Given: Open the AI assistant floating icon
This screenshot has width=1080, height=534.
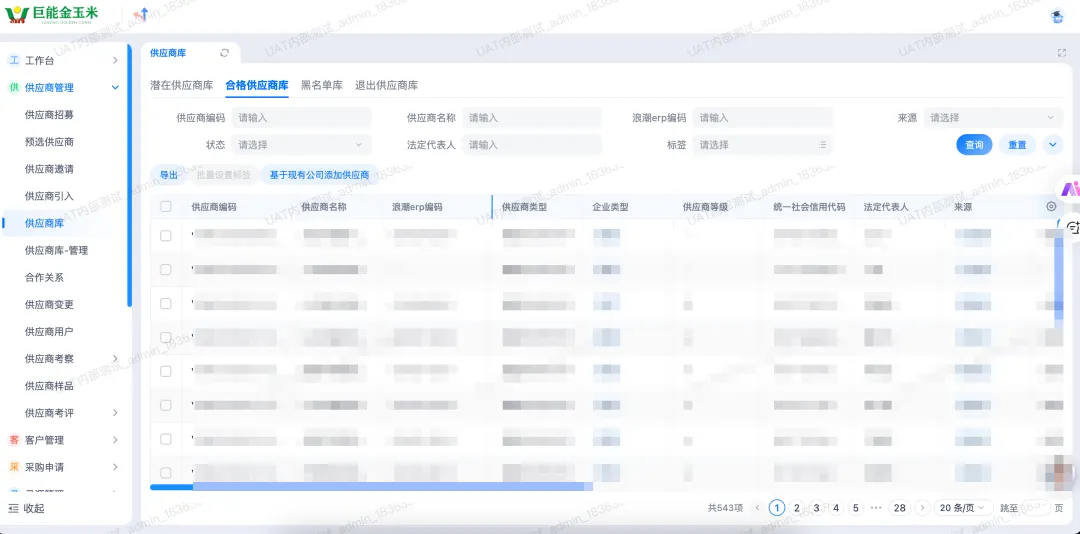Looking at the screenshot, I should pyautogui.click(x=1071, y=188).
